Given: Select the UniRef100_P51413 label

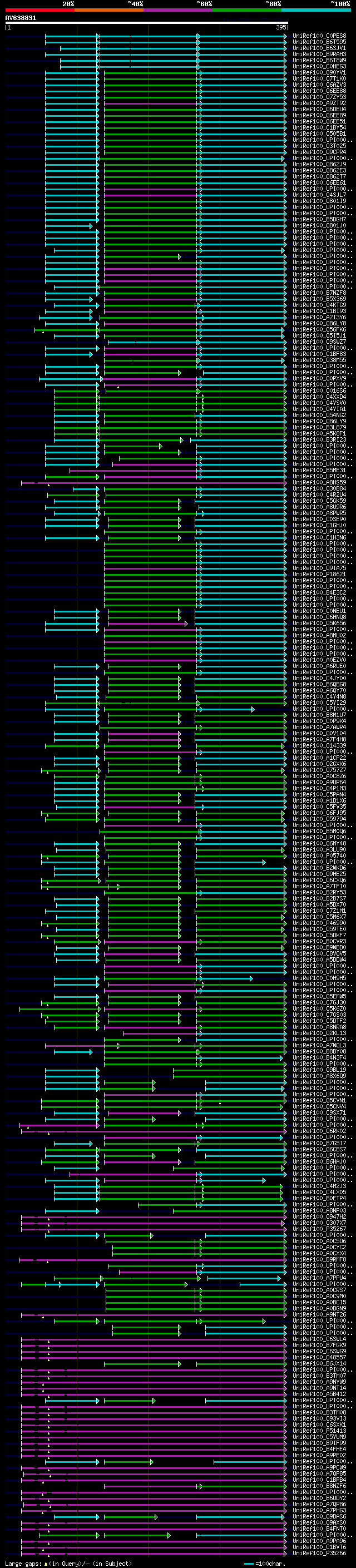Looking at the screenshot, I should tap(319, 1431).
